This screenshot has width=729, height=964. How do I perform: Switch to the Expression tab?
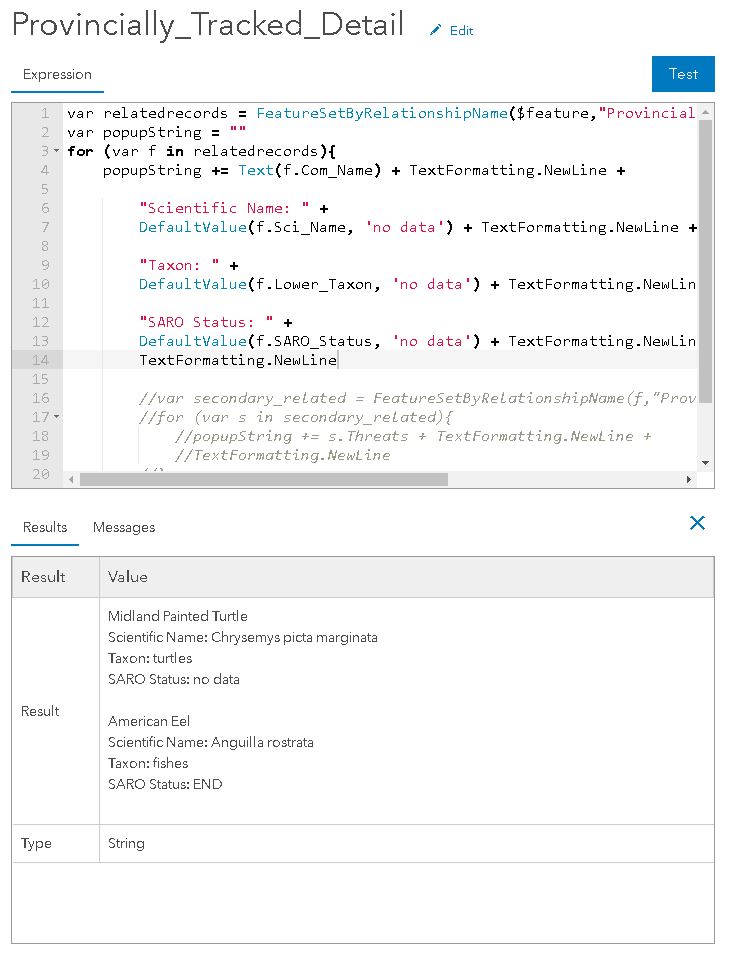coord(57,74)
